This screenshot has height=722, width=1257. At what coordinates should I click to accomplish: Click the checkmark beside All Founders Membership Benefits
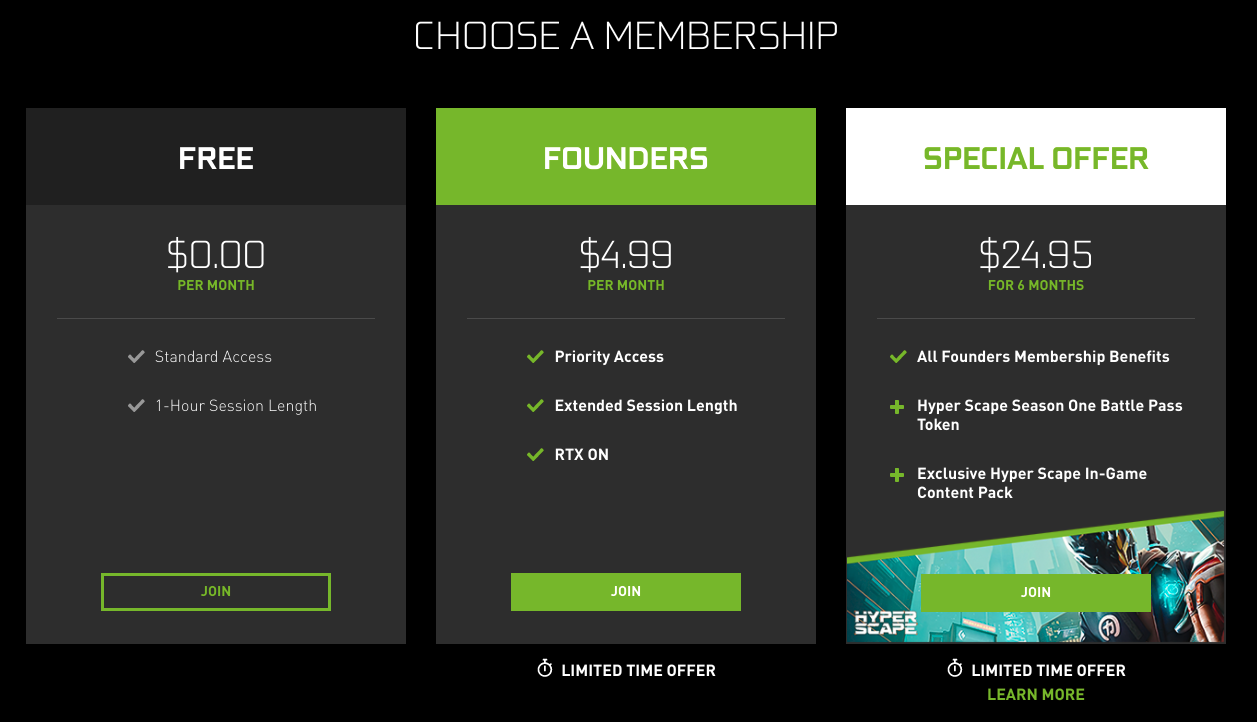pos(896,356)
